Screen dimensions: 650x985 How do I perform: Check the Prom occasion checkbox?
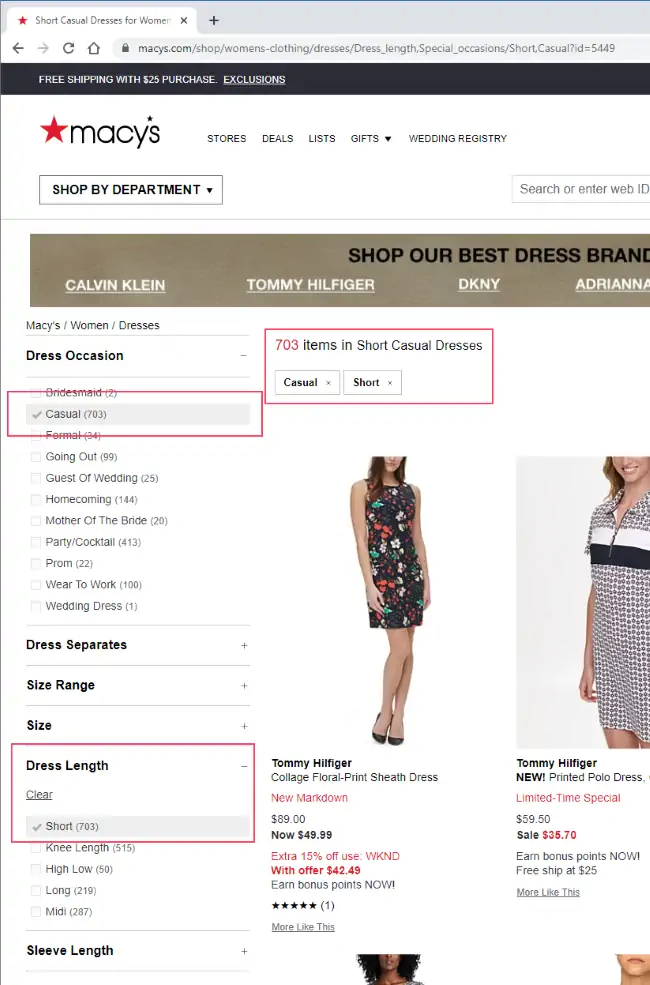tap(36, 563)
